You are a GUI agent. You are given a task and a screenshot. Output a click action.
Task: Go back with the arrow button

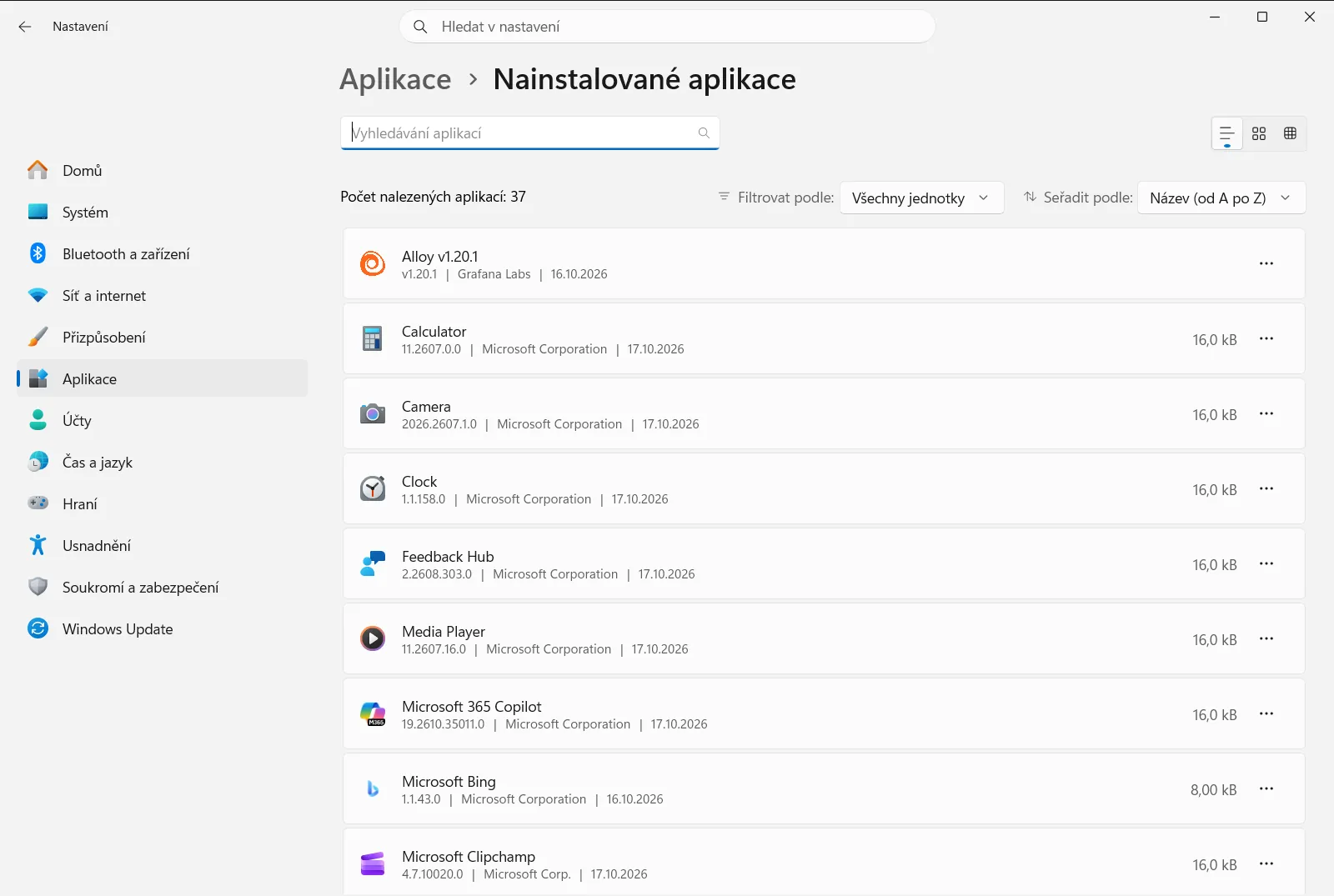click(x=25, y=27)
